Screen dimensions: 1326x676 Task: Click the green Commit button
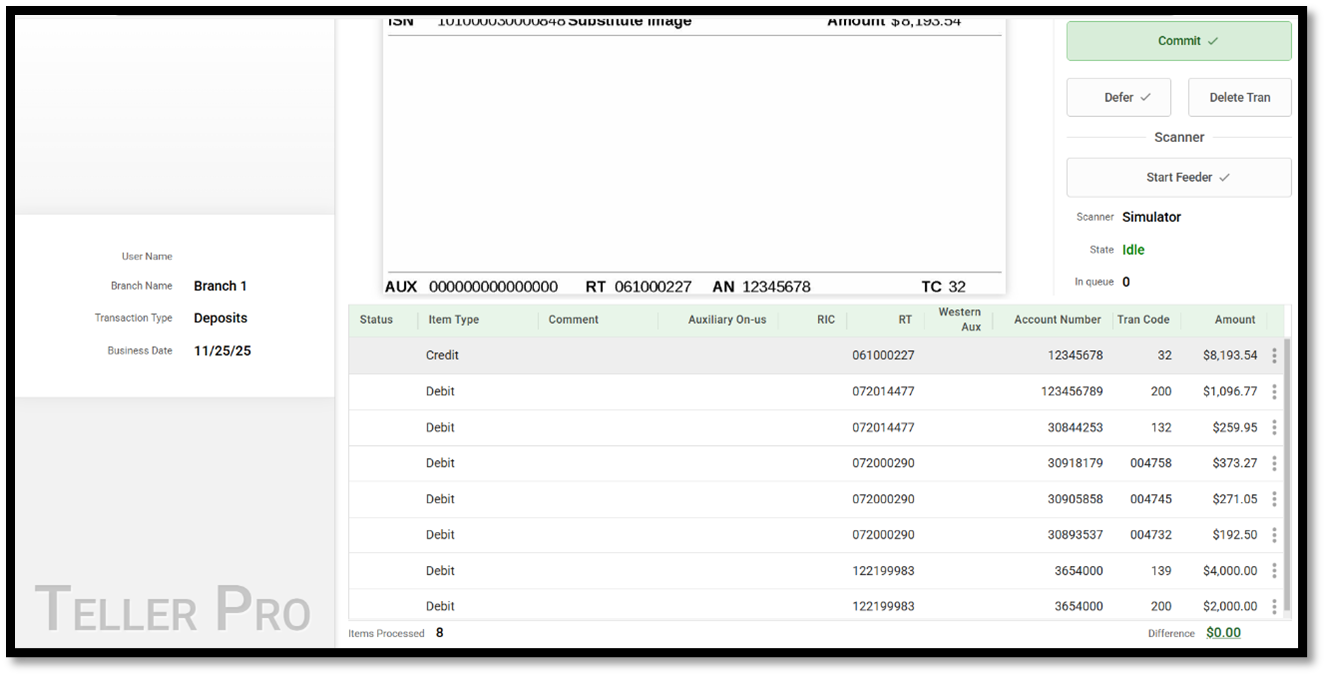click(1178, 41)
